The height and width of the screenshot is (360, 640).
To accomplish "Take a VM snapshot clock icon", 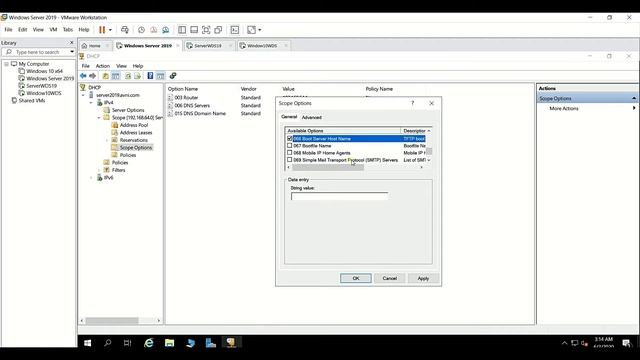I will pyautogui.click(x=141, y=30).
